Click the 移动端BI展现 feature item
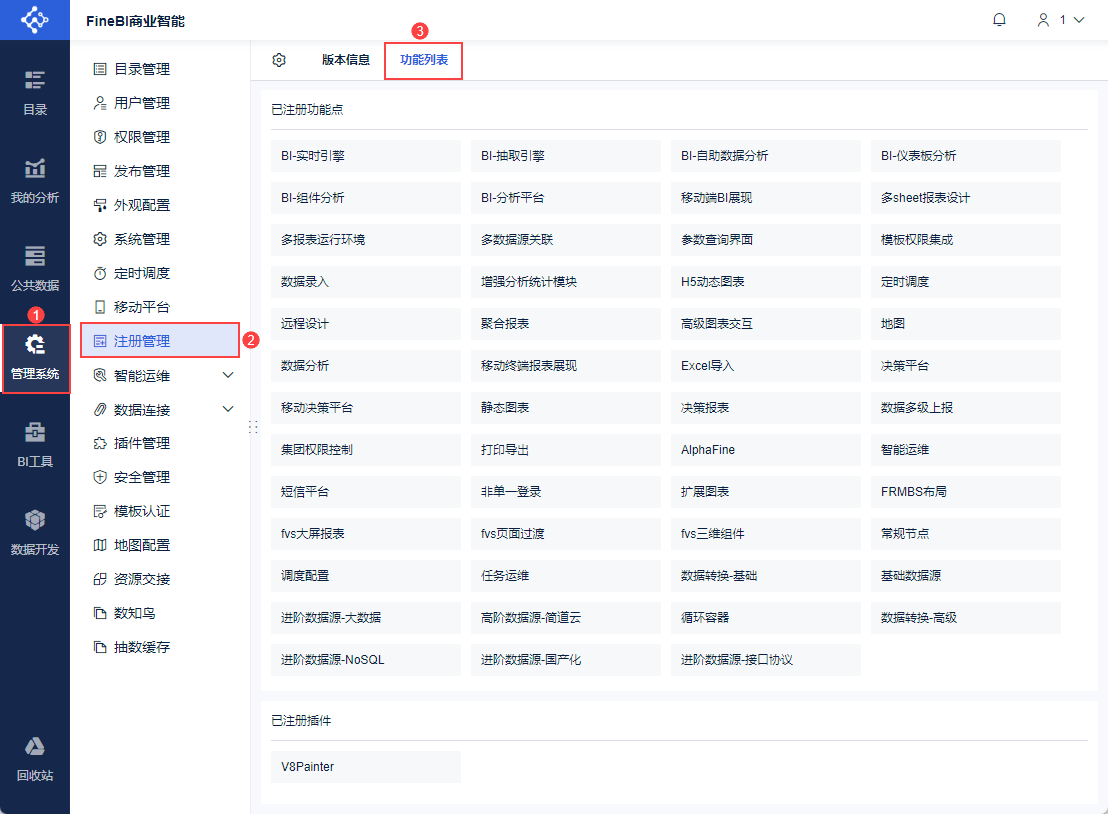Image resolution: width=1108 pixels, height=814 pixels. (x=766, y=198)
